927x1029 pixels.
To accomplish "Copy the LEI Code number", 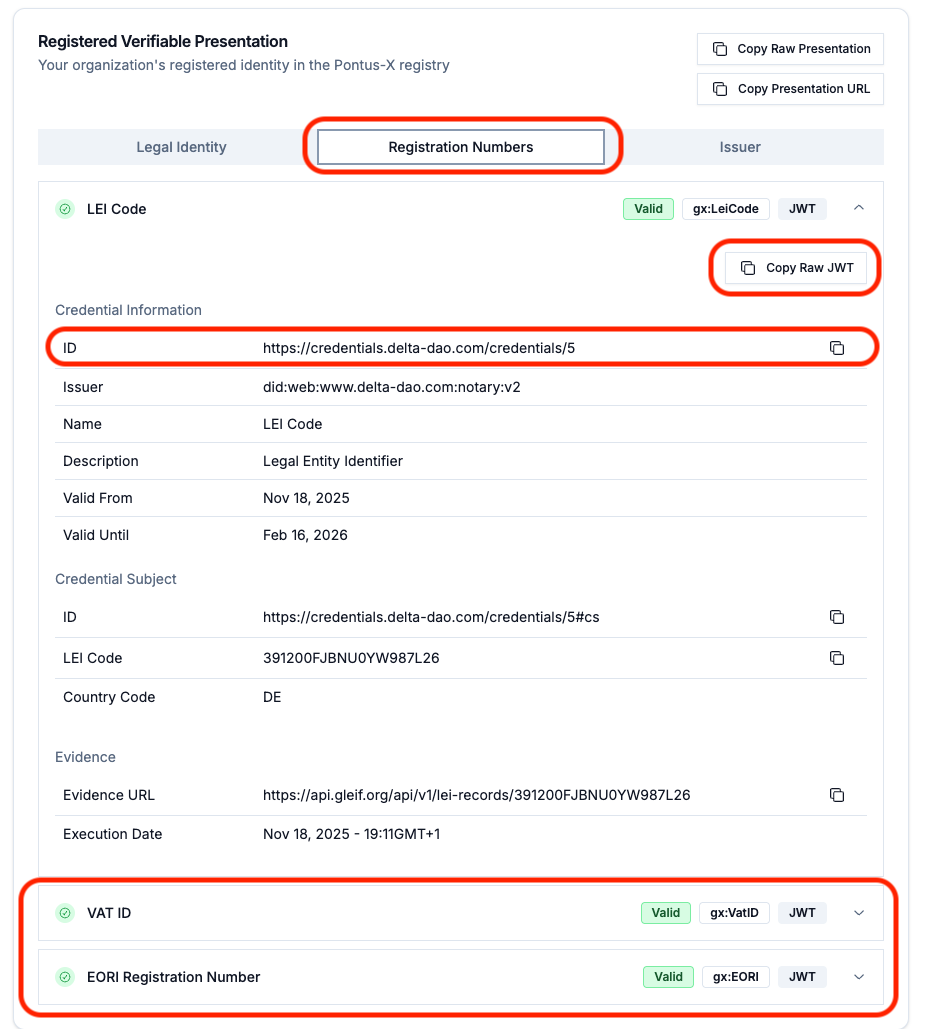I will pyautogui.click(x=837, y=658).
